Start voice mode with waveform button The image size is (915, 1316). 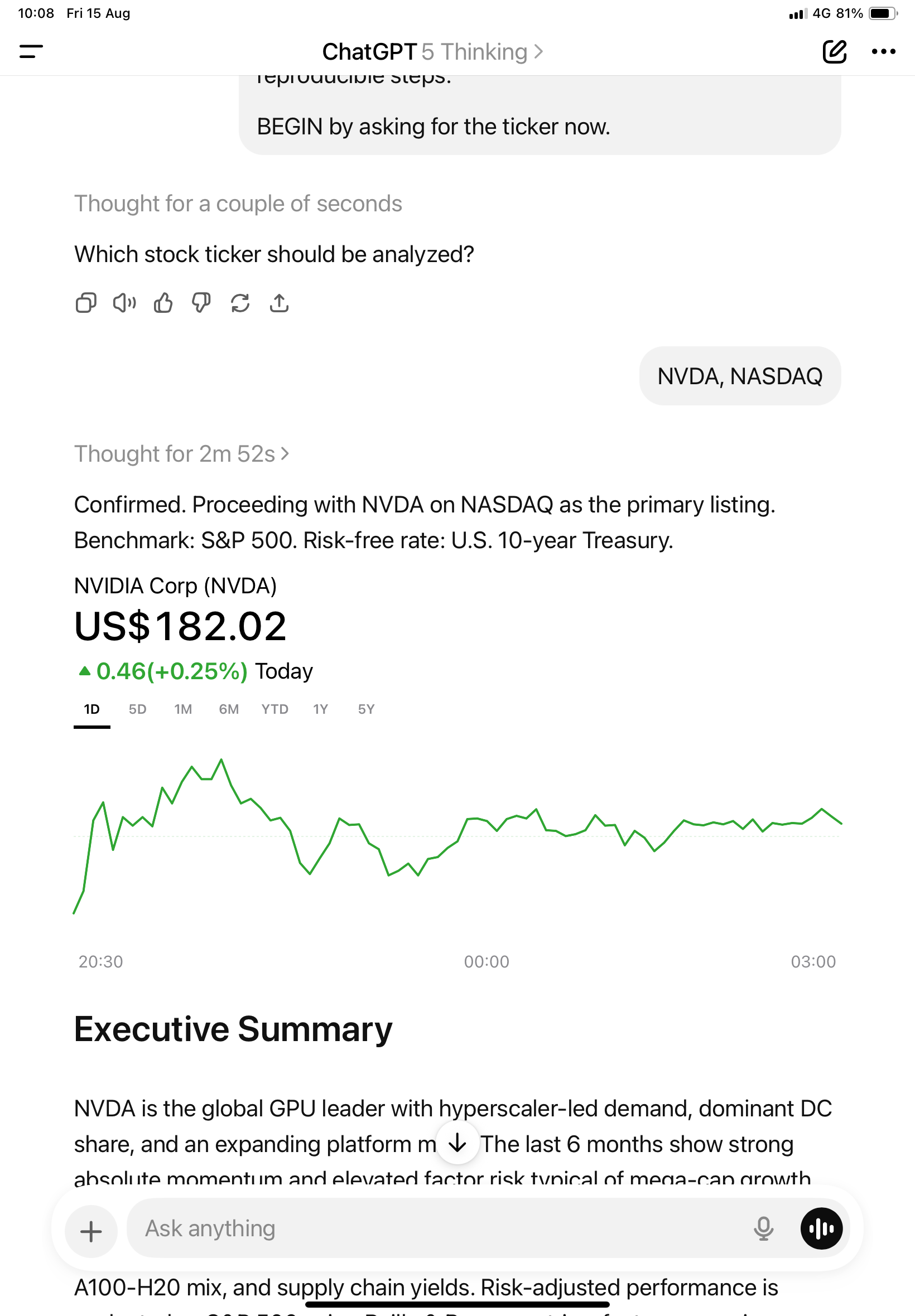(821, 1228)
